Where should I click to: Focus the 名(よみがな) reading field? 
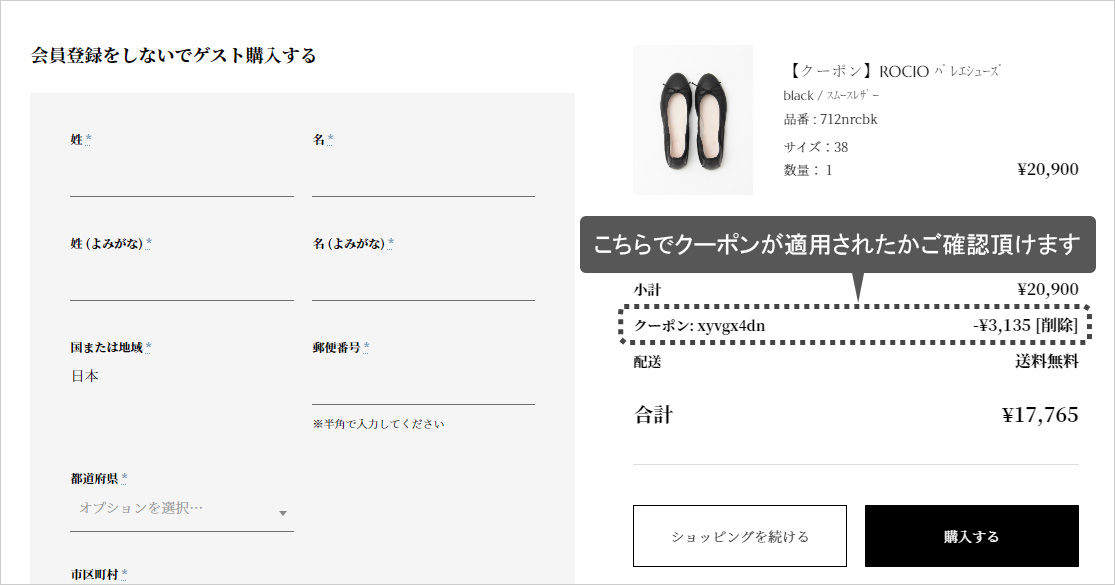(x=423, y=281)
